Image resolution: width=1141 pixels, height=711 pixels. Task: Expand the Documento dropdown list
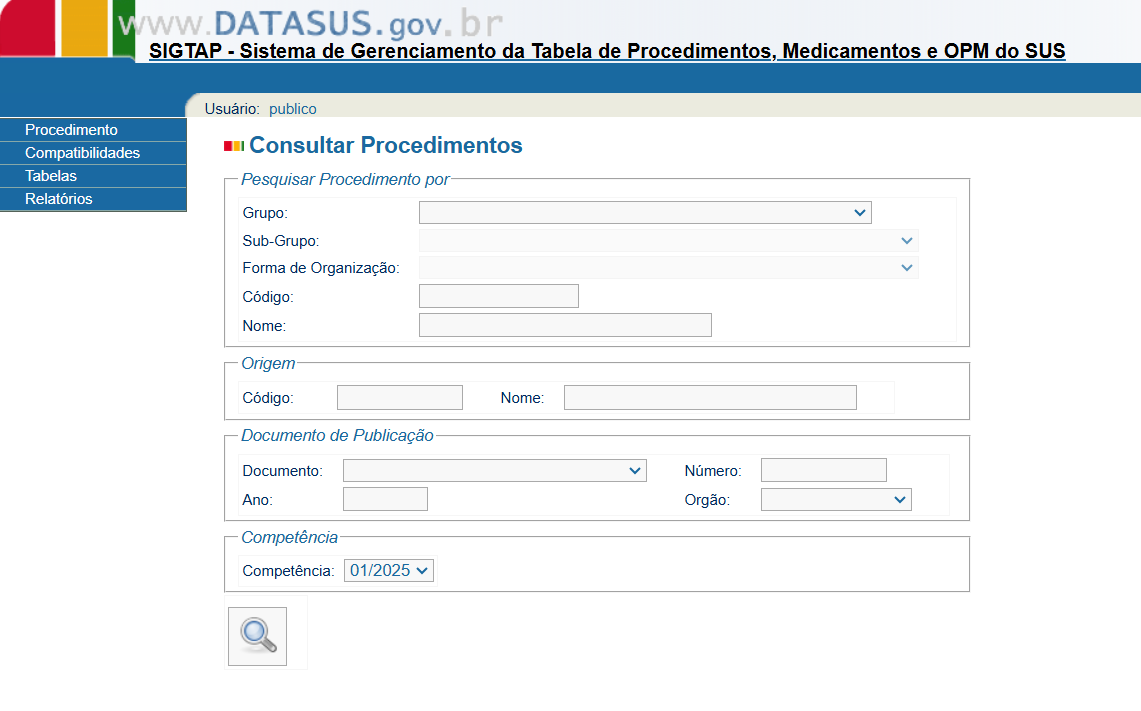tap(494, 471)
